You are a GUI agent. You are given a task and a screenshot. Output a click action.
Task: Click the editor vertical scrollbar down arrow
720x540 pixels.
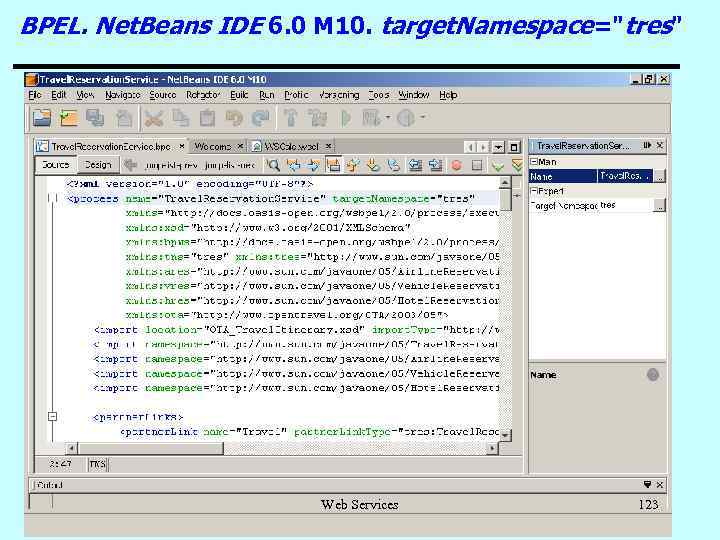click(x=505, y=434)
